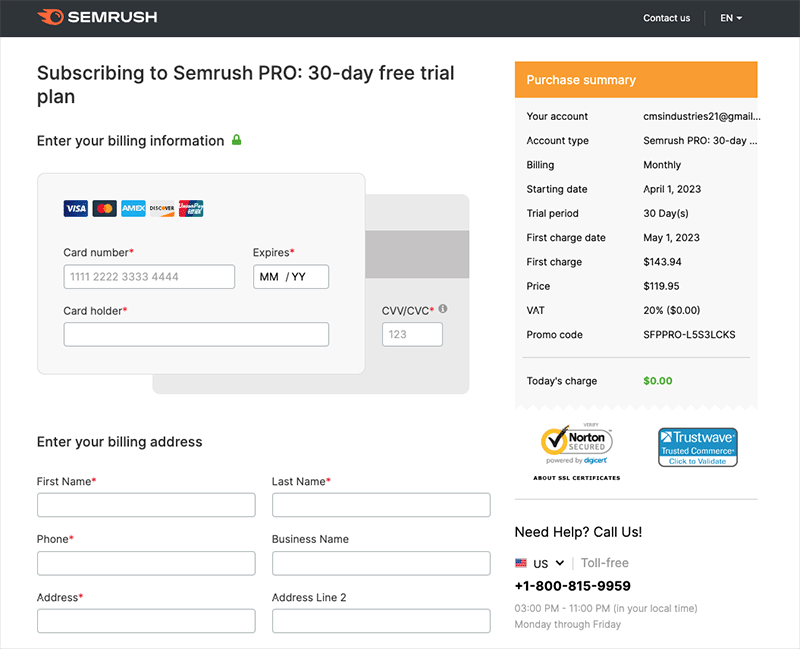Image resolution: width=800 pixels, height=649 pixels.
Task: Click the US flag icon
Action: click(521, 563)
